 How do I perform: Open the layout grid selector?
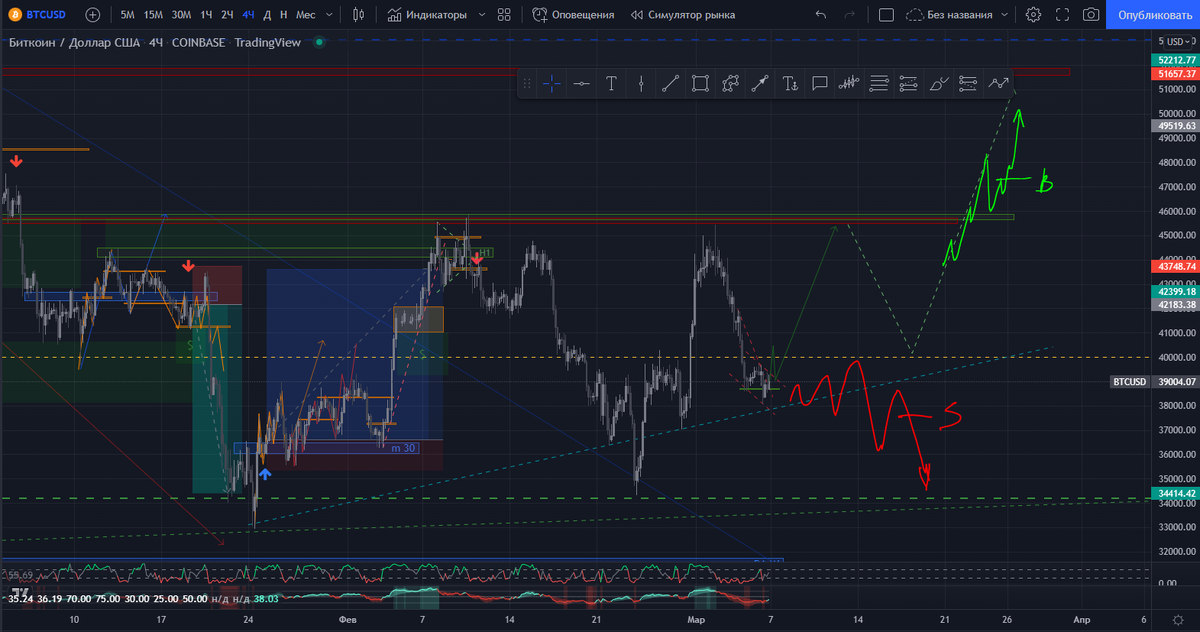point(503,15)
